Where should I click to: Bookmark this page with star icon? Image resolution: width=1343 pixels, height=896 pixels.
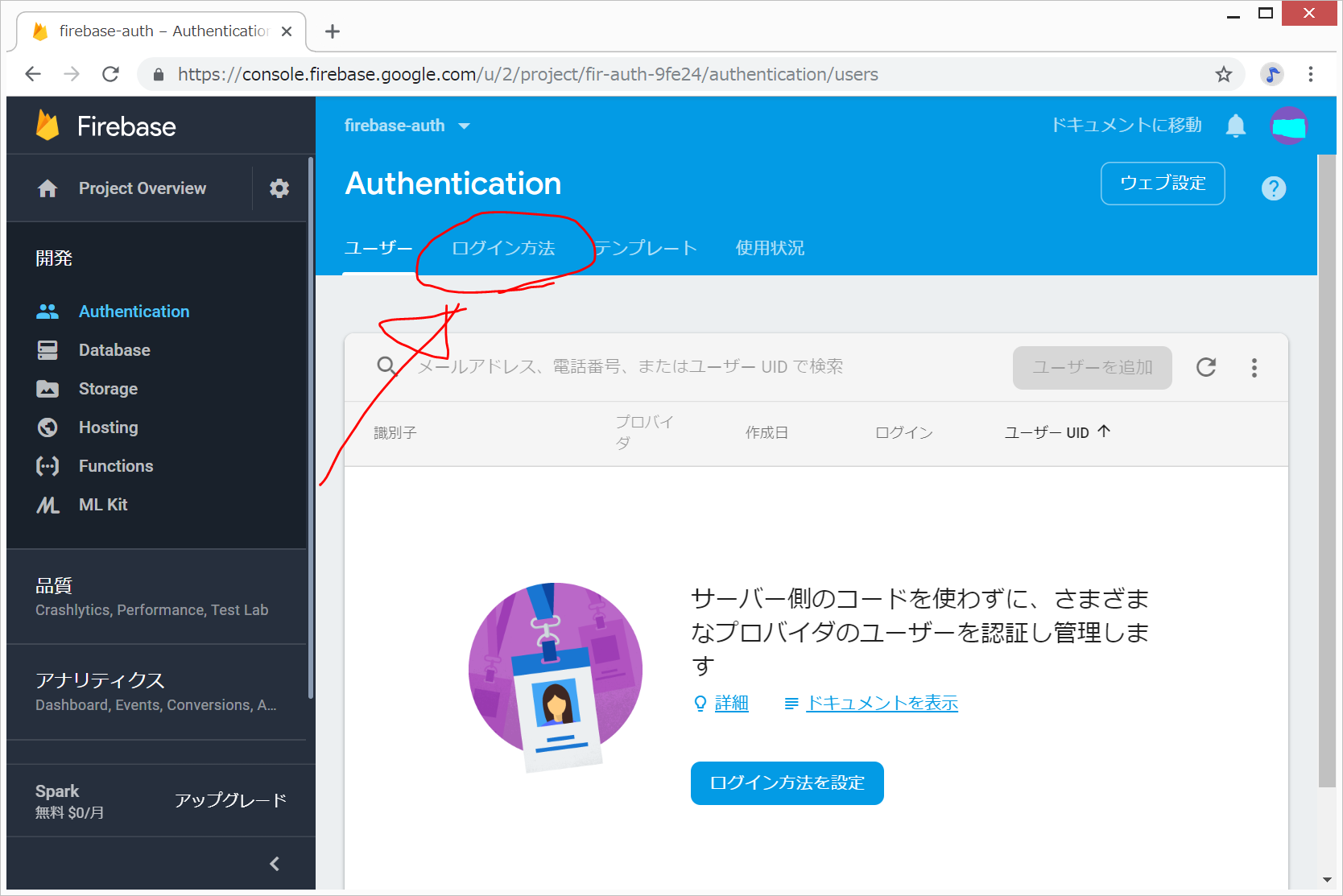pos(1223,75)
